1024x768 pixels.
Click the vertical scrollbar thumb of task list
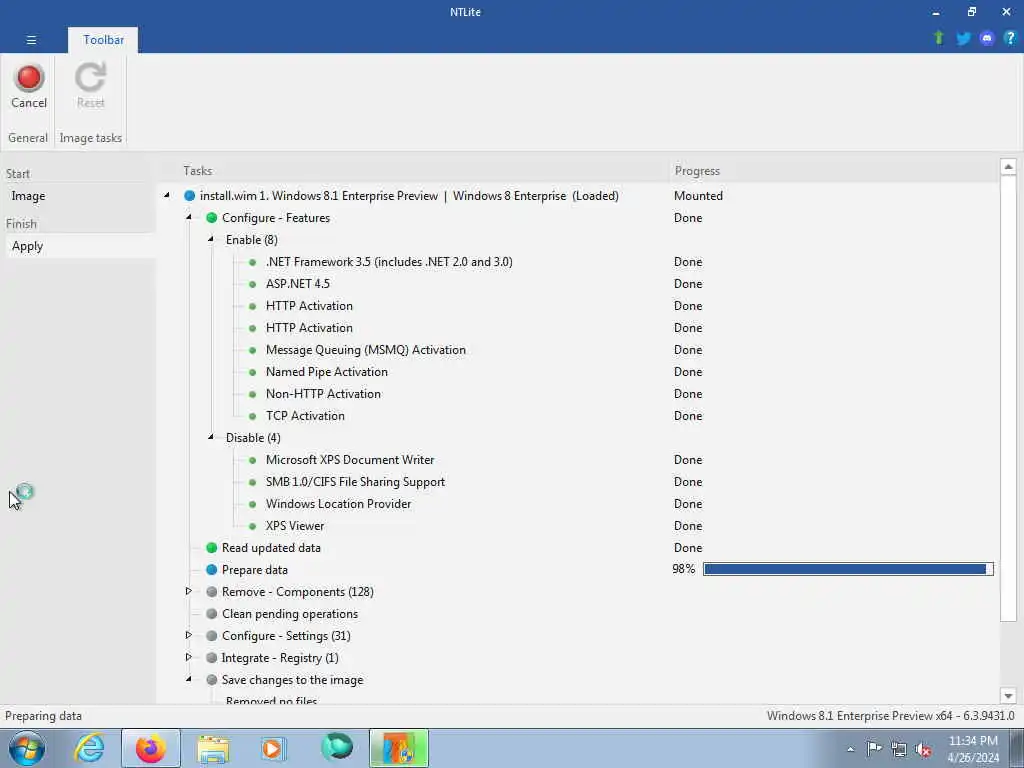click(1008, 400)
